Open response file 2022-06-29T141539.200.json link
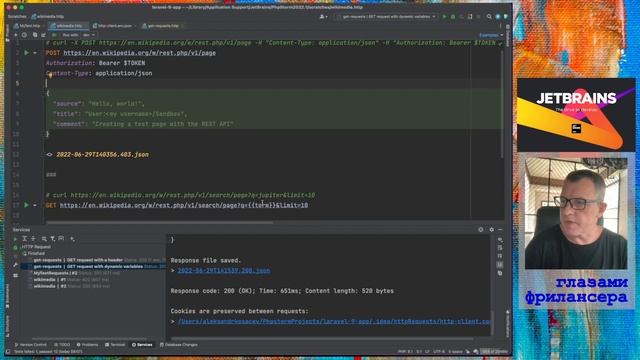 click(224, 271)
